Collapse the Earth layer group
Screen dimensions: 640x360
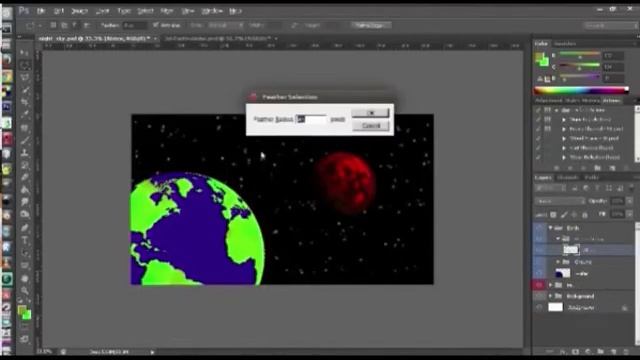coord(551,228)
